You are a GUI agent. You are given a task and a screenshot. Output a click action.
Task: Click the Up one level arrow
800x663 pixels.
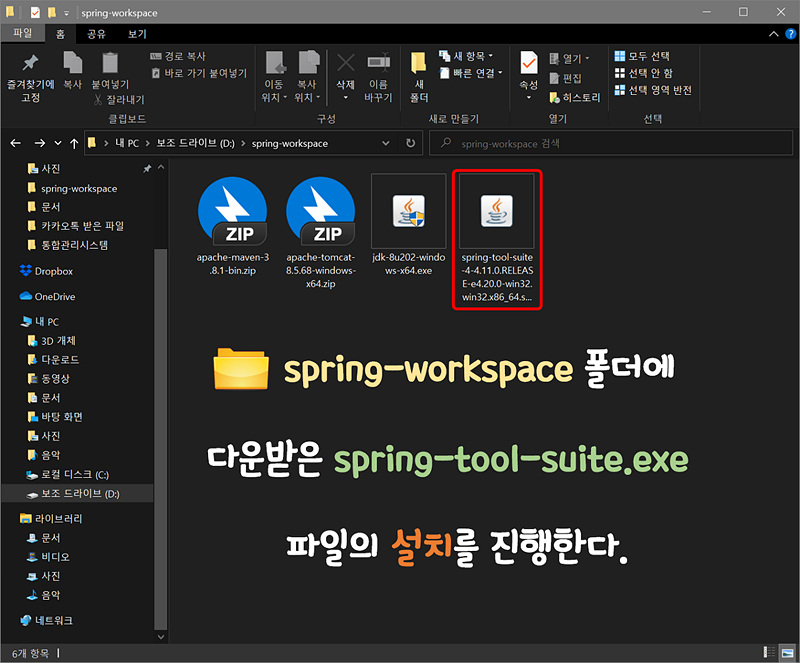(x=74, y=143)
